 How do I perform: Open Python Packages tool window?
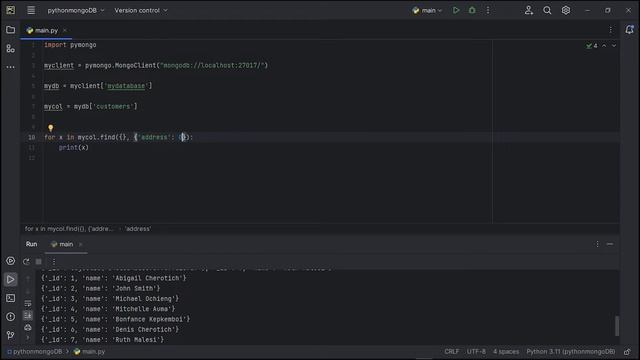pyautogui.click(x=11, y=261)
